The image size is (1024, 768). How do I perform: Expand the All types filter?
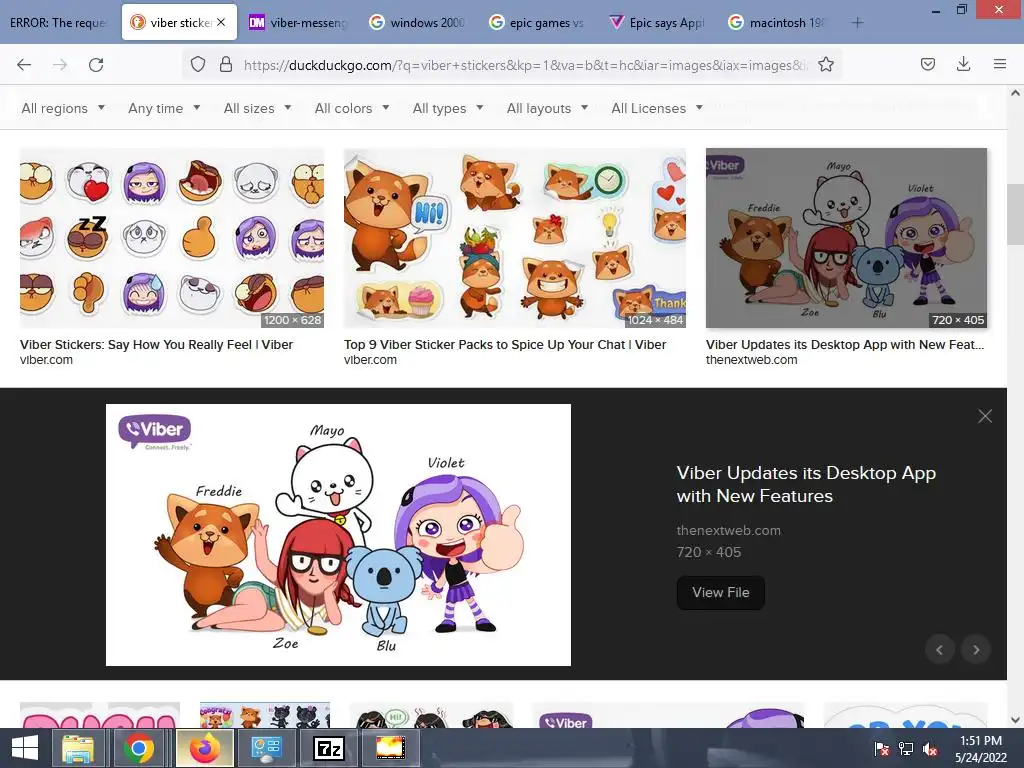tap(448, 108)
